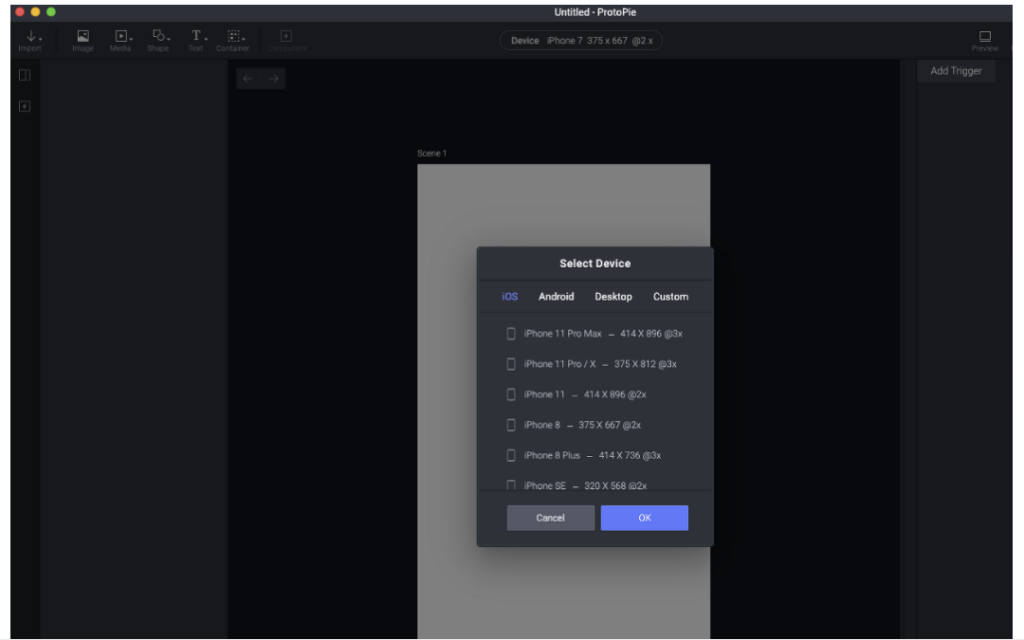Switch to the Desktop tab
This screenshot has height=640, width=1024.
(613, 296)
